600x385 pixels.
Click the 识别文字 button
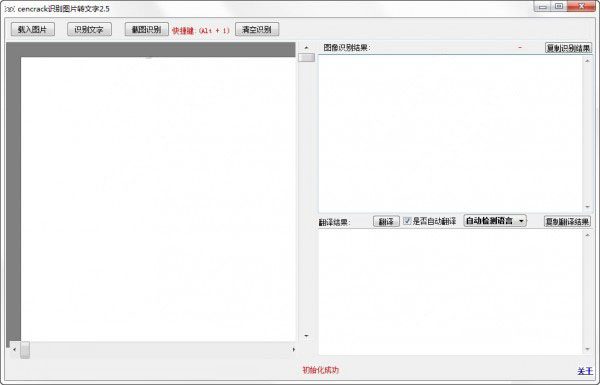(89, 29)
